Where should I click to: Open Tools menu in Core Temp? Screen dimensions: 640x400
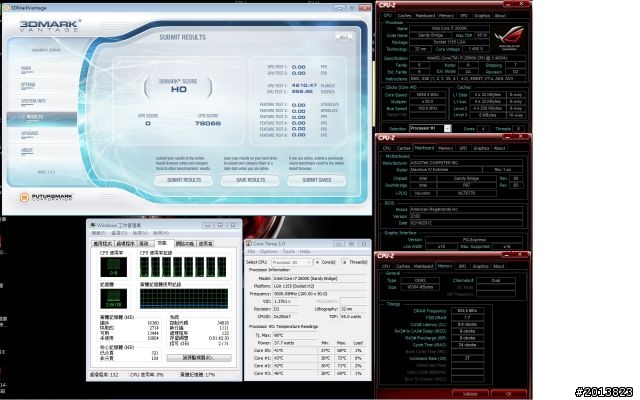(x=289, y=251)
